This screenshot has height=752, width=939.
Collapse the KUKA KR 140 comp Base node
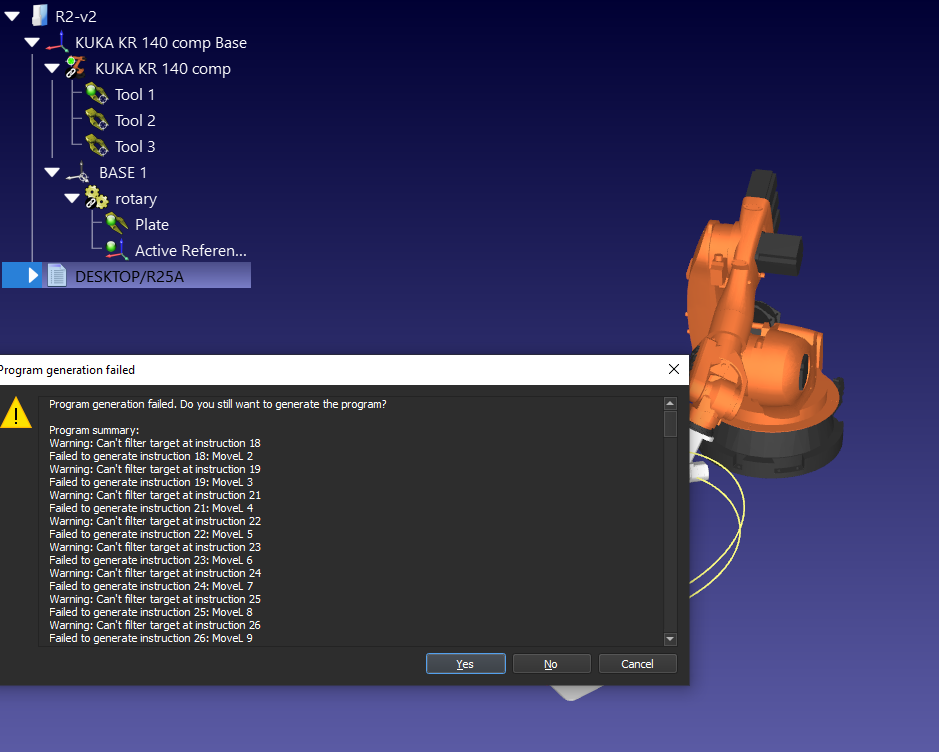tap(32, 43)
